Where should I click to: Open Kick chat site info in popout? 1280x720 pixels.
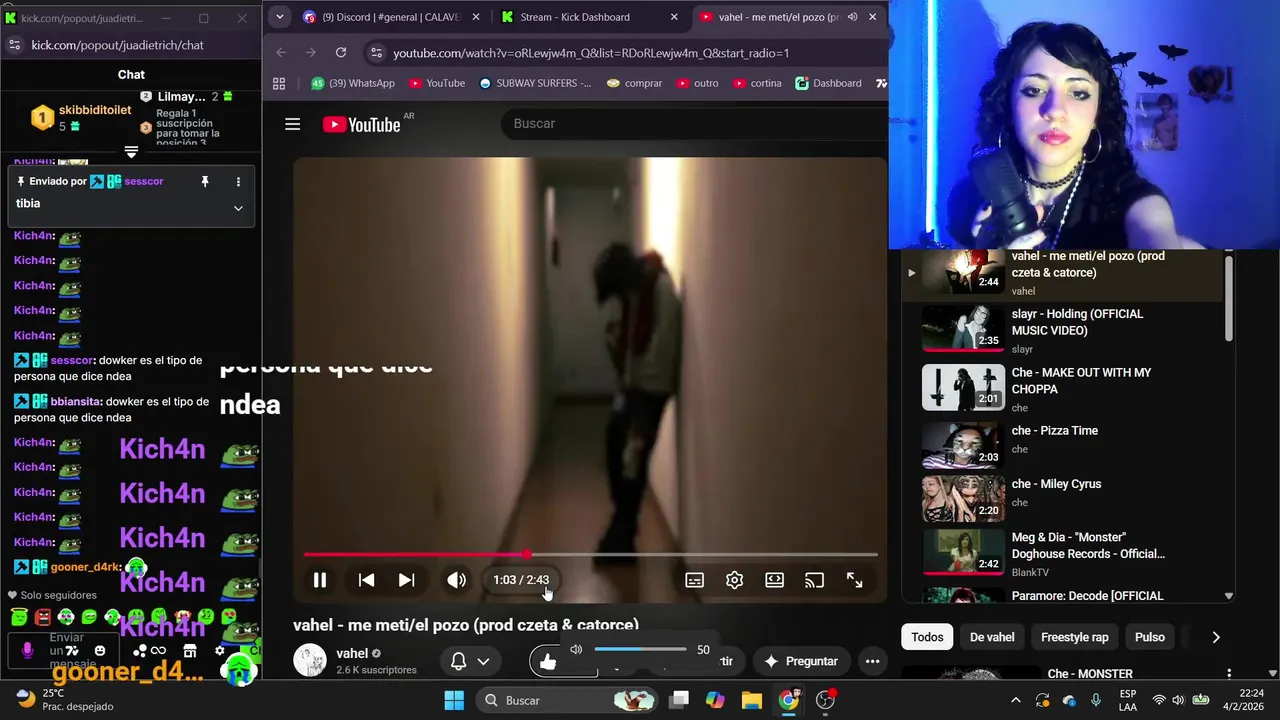point(14,45)
